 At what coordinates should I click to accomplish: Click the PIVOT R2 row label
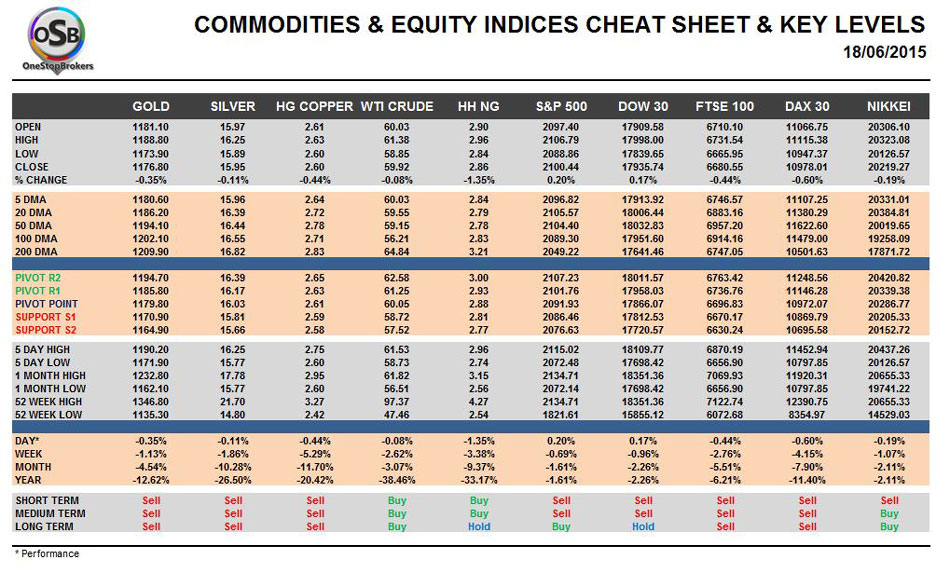click(38, 278)
